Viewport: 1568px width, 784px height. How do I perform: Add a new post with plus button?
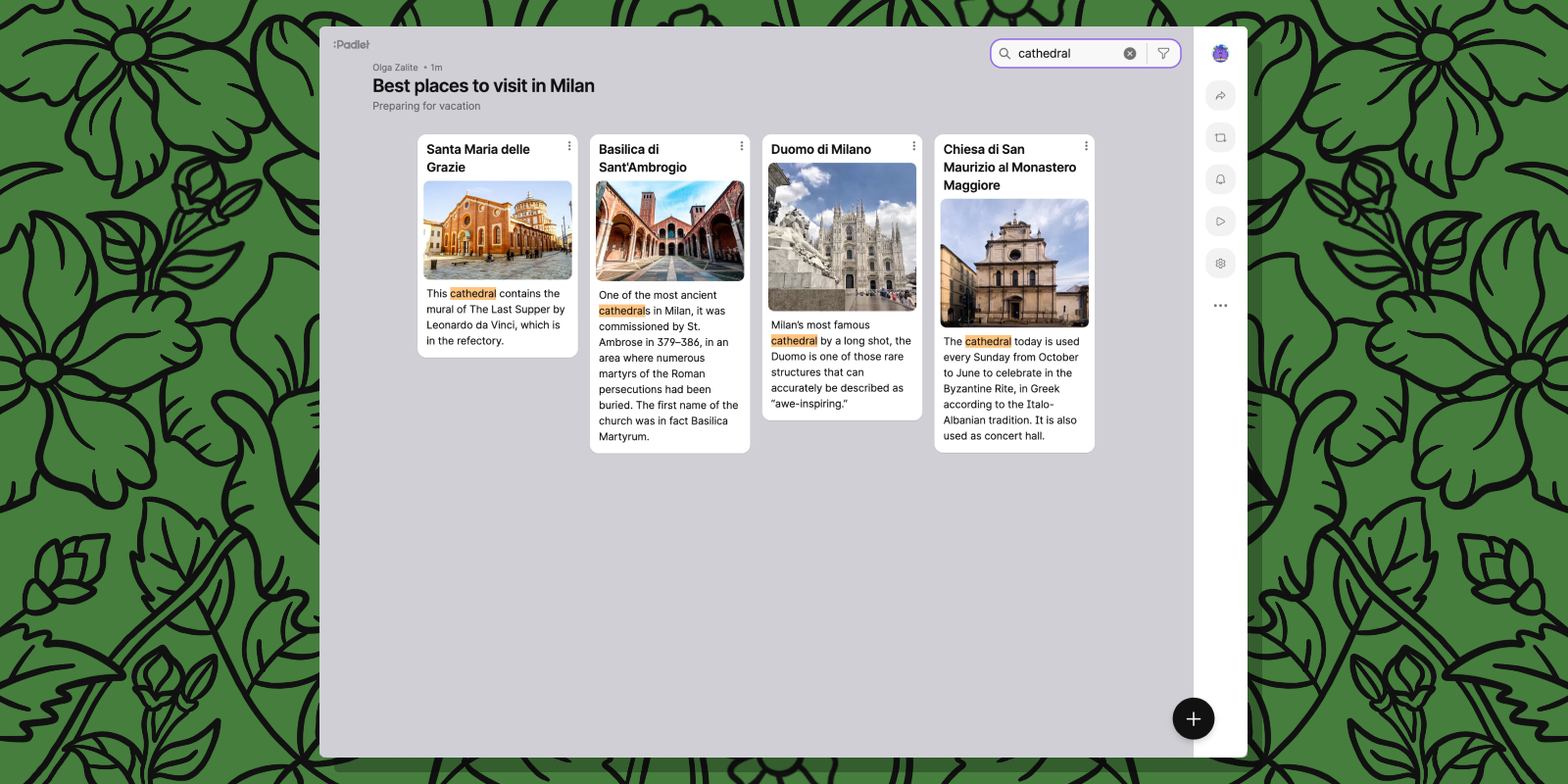click(1193, 718)
